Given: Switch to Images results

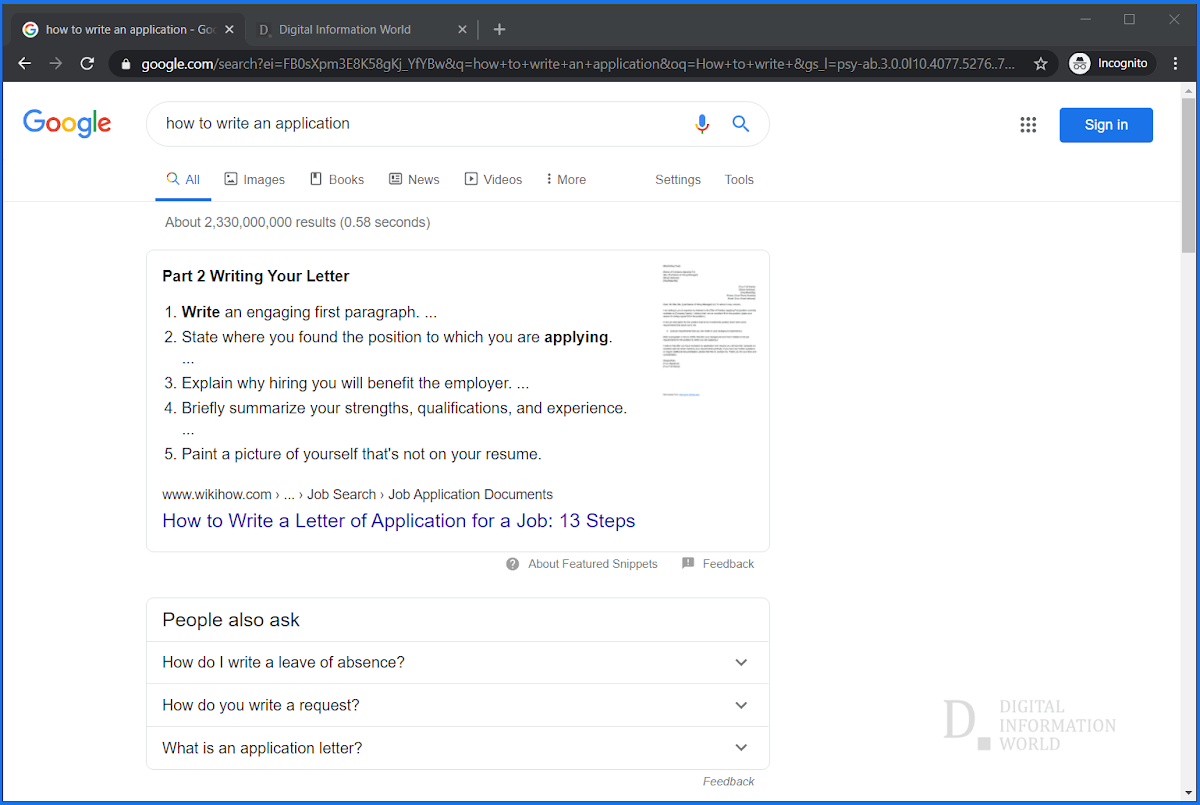Looking at the screenshot, I should [254, 180].
